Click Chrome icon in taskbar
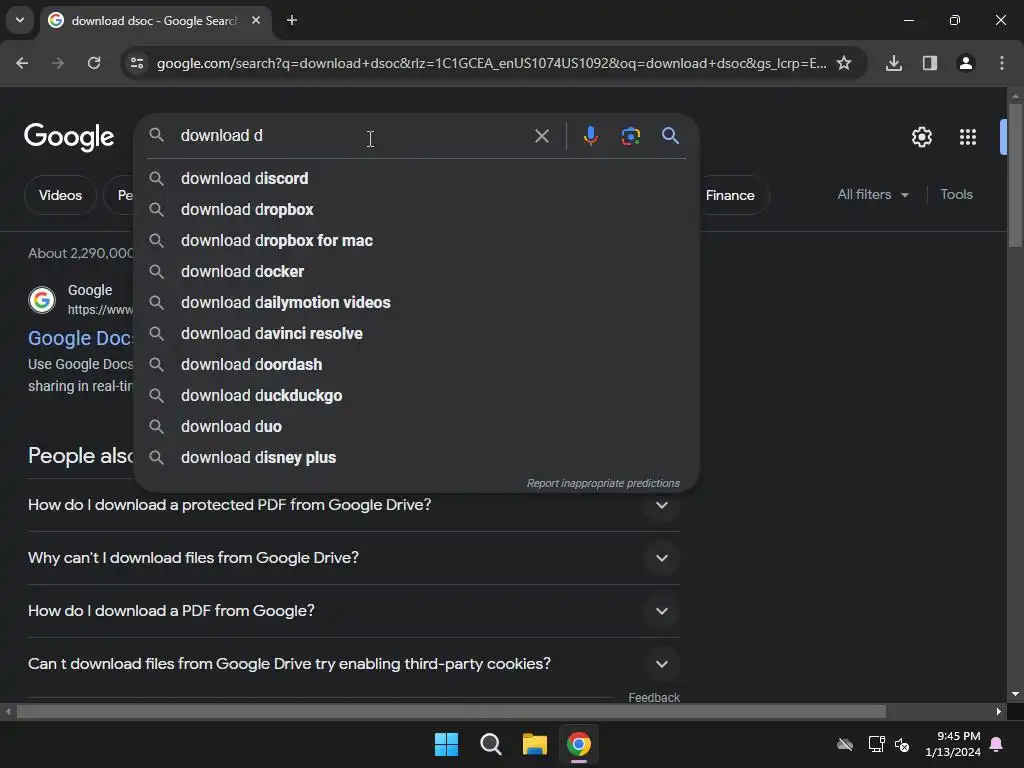 coord(579,744)
